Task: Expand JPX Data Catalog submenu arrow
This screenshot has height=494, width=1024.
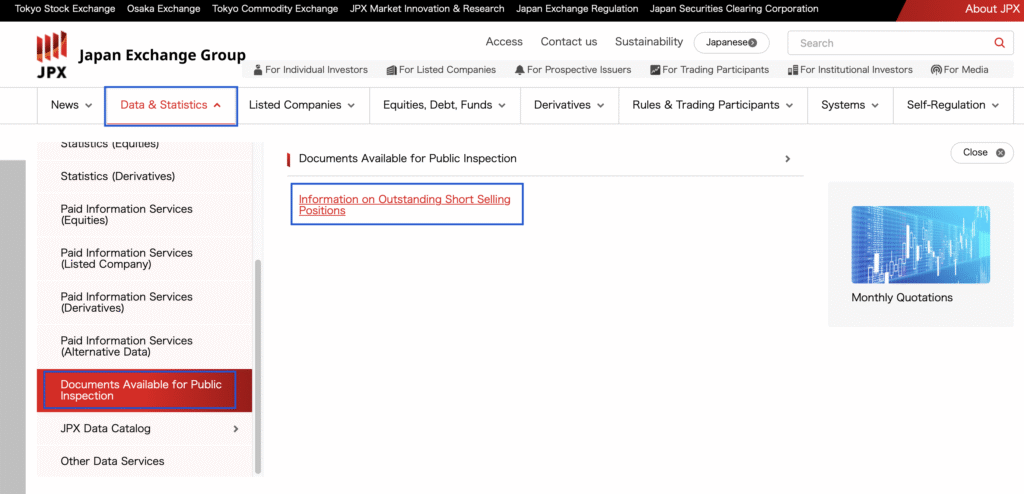Action: (236, 429)
